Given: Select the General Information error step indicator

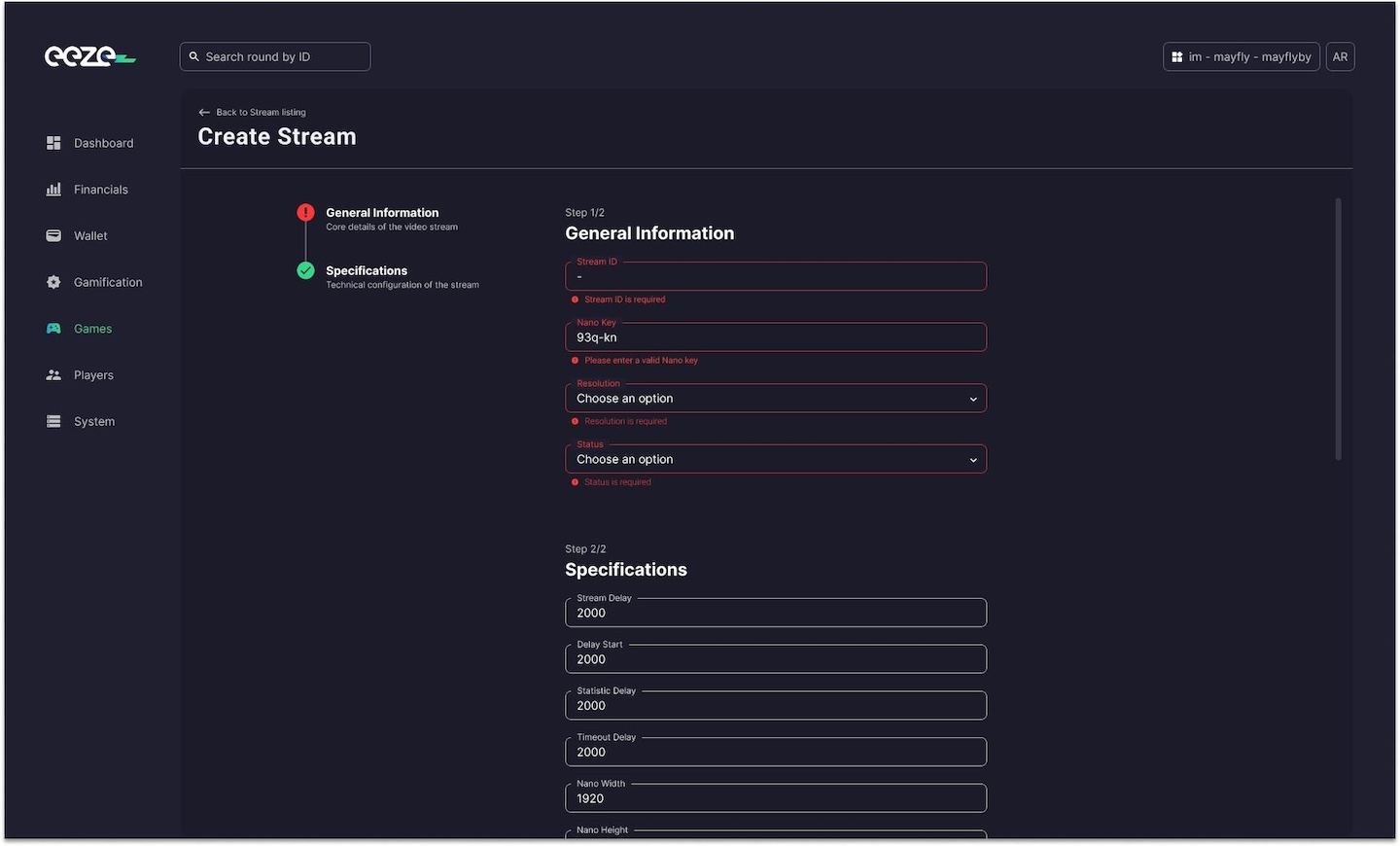Looking at the screenshot, I should [x=305, y=213].
